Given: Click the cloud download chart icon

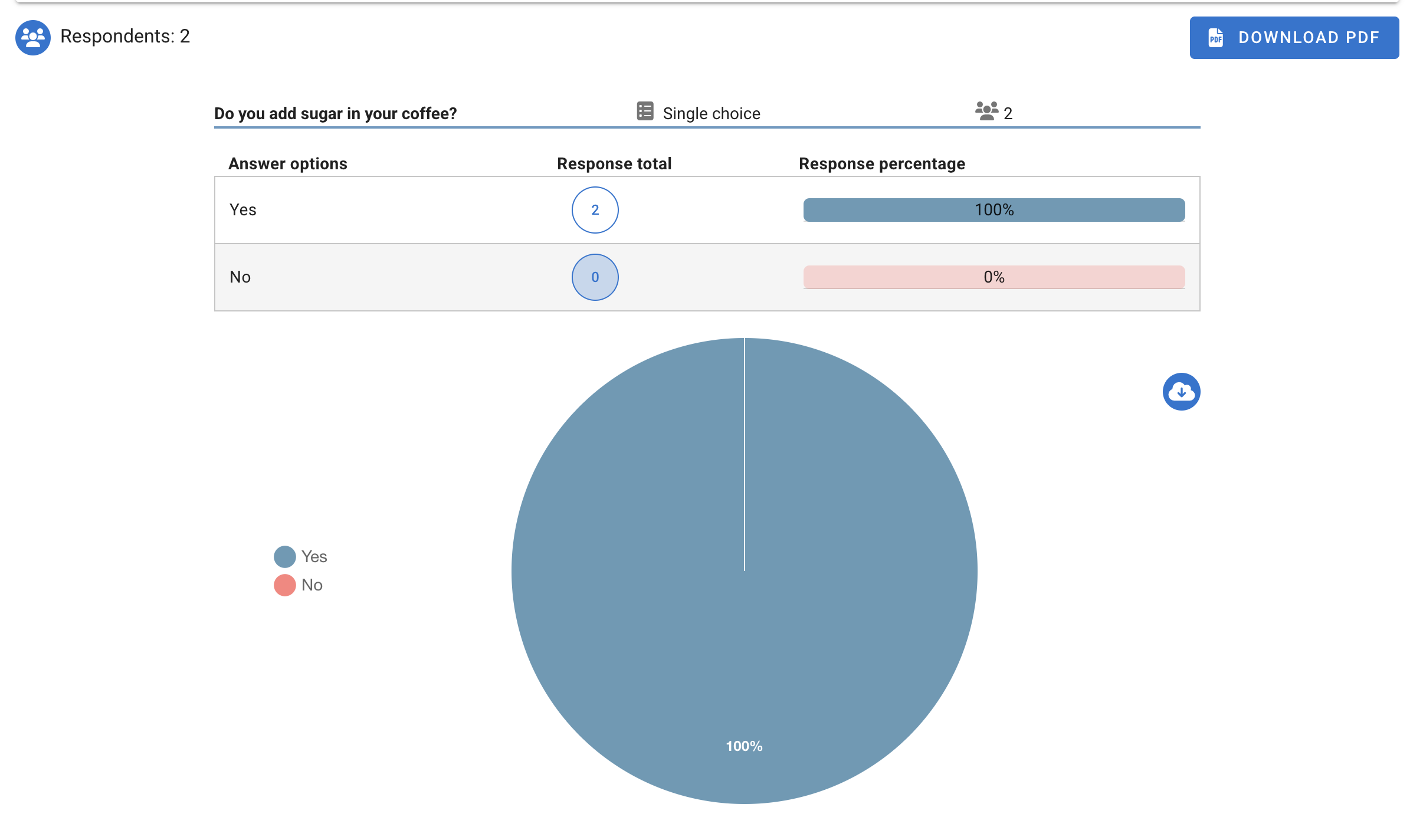Looking at the screenshot, I should tap(1181, 392).
